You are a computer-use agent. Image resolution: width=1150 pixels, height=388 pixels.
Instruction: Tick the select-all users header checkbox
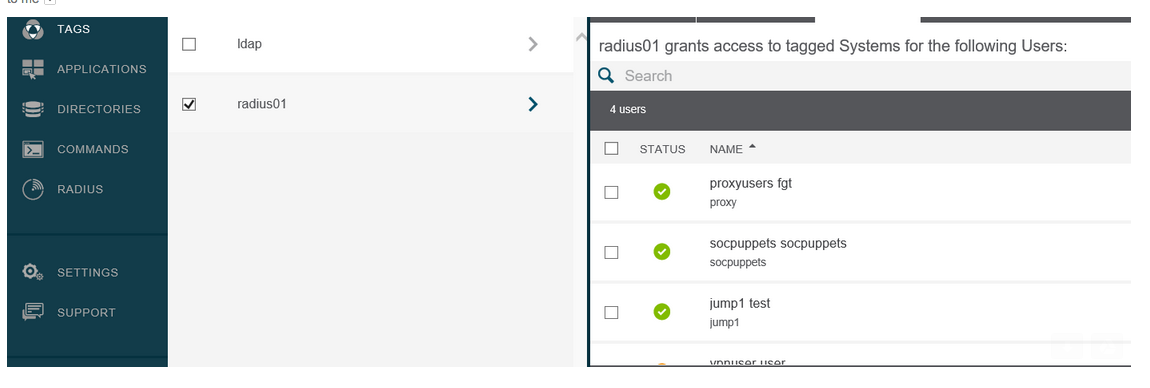coord(612,149)
